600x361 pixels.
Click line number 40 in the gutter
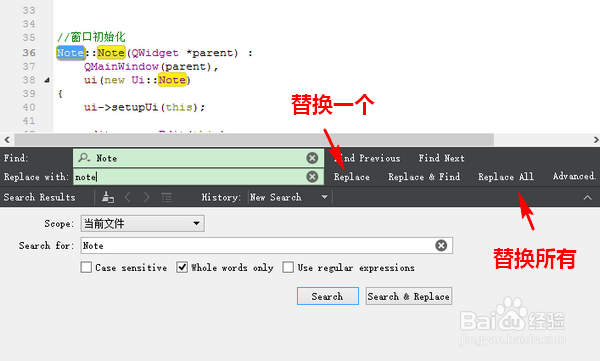pos(29,107)
